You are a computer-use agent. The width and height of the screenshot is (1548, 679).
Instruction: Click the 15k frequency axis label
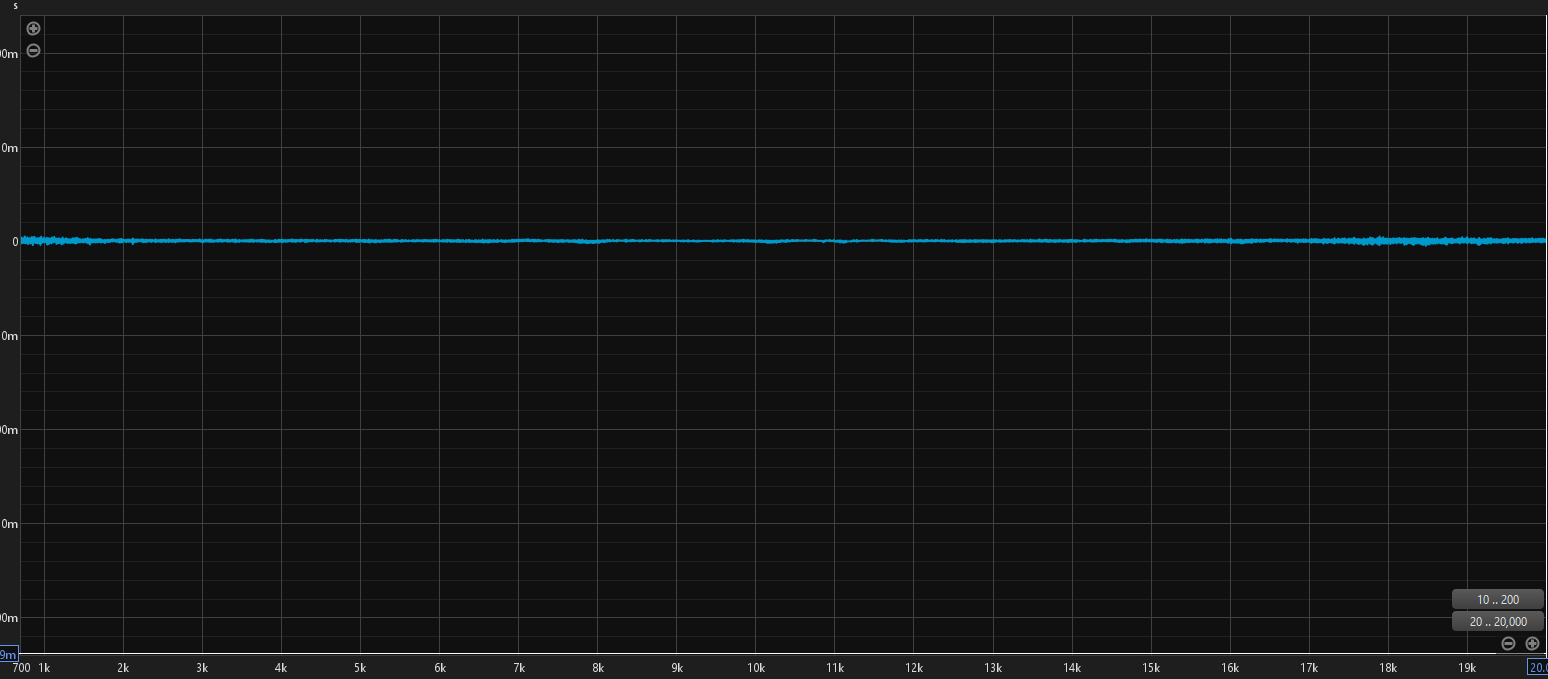[x=1151, y=667]
